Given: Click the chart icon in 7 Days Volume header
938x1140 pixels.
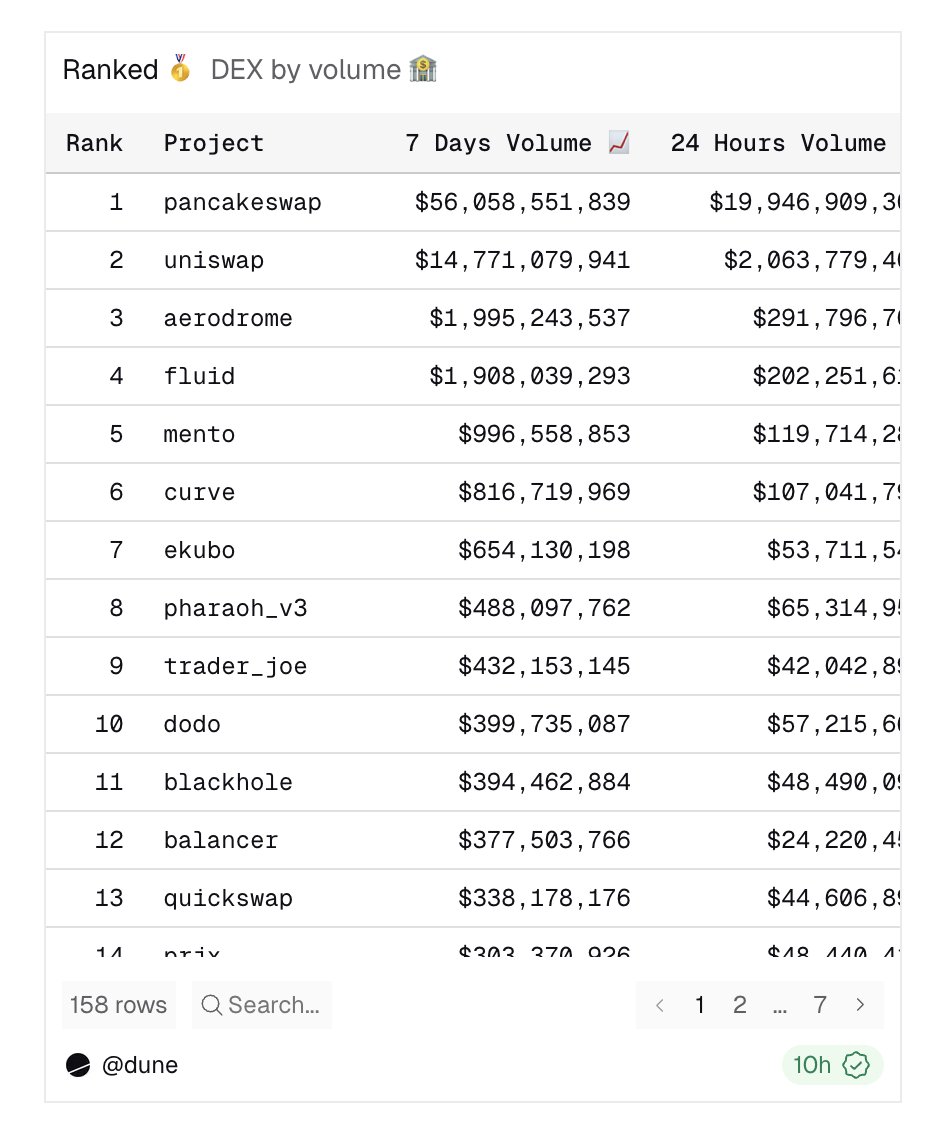Looking at the screenshot, I should 619,143.
